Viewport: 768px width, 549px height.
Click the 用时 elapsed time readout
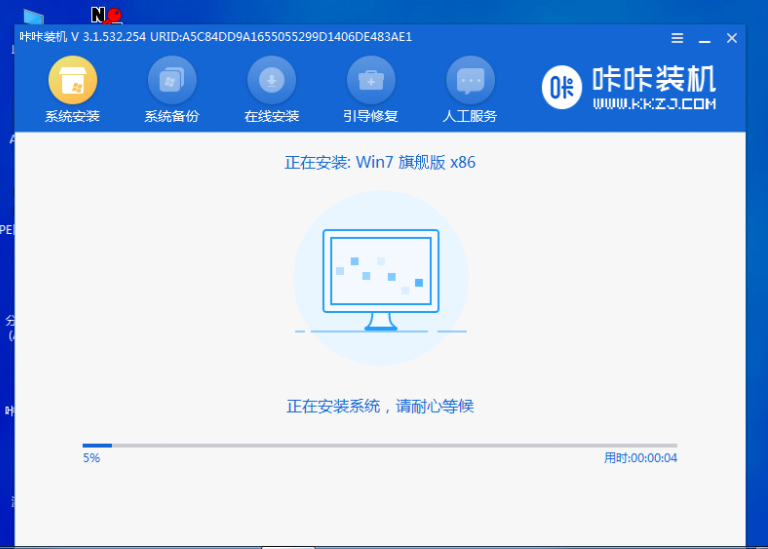[640, 458]
